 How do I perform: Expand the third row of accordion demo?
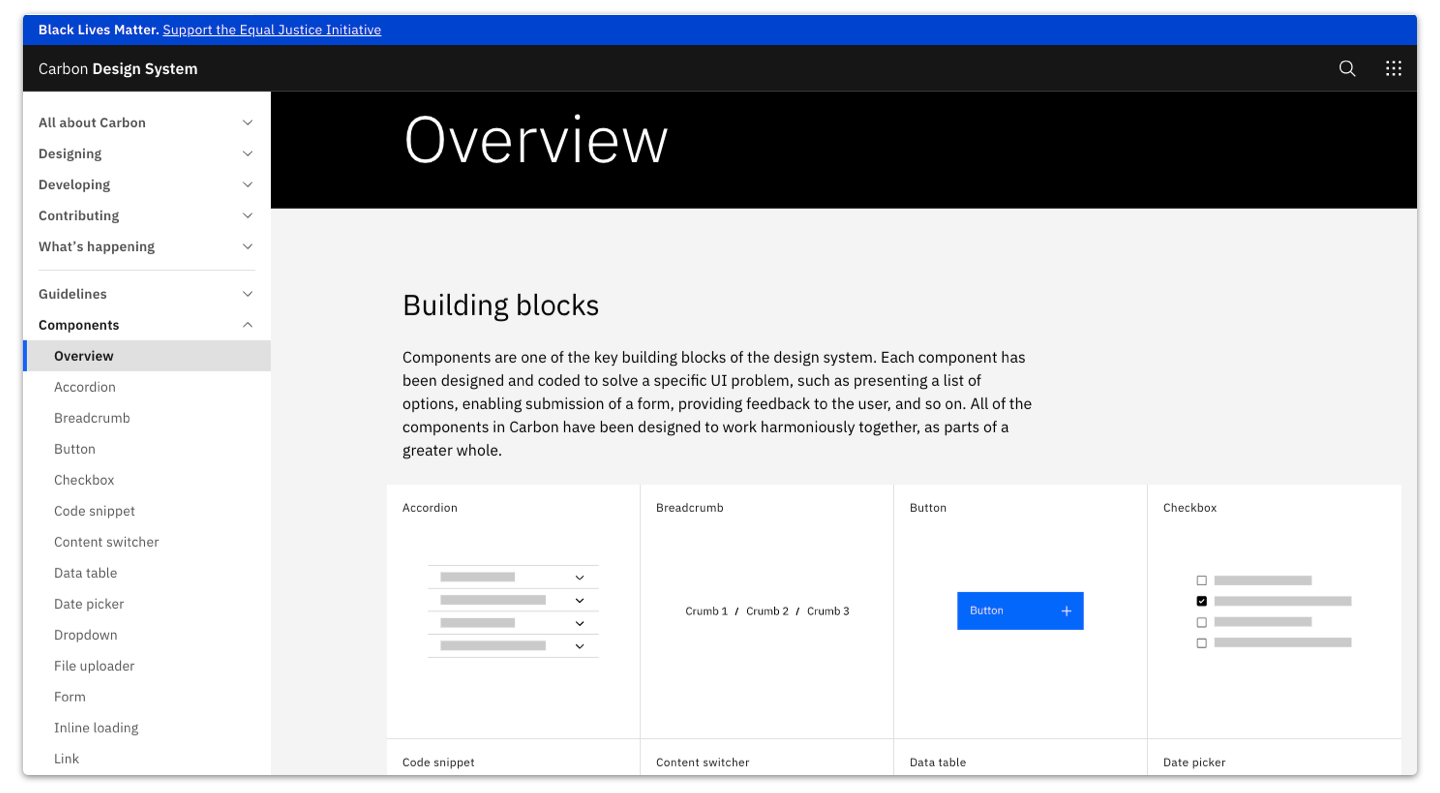coord(513,623)
